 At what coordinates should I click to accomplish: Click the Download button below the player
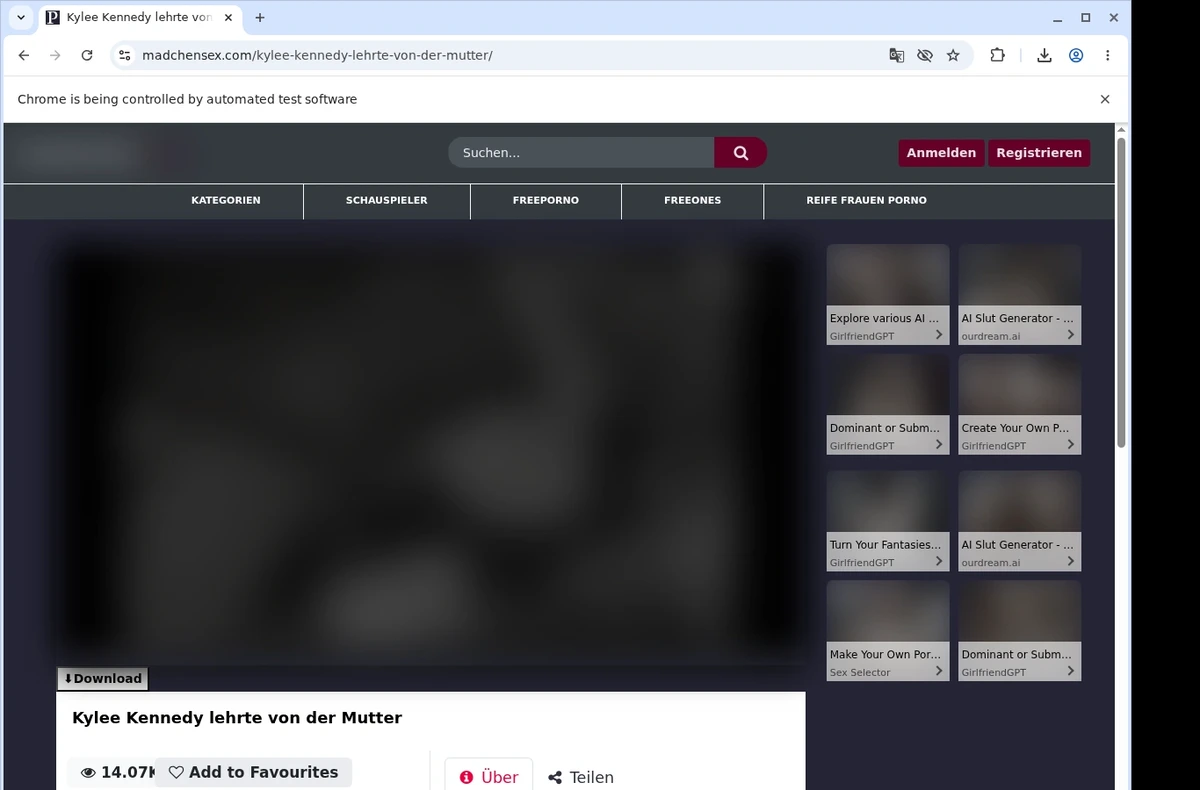click(102, 679)
